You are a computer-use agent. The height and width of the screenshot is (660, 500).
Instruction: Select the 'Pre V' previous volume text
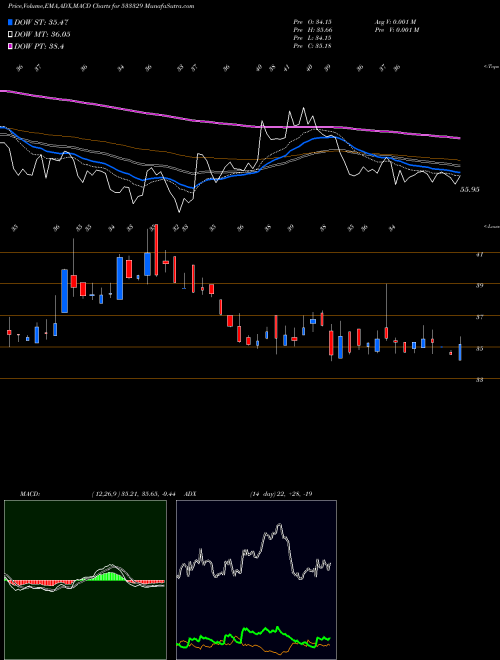tap(396, 30)
